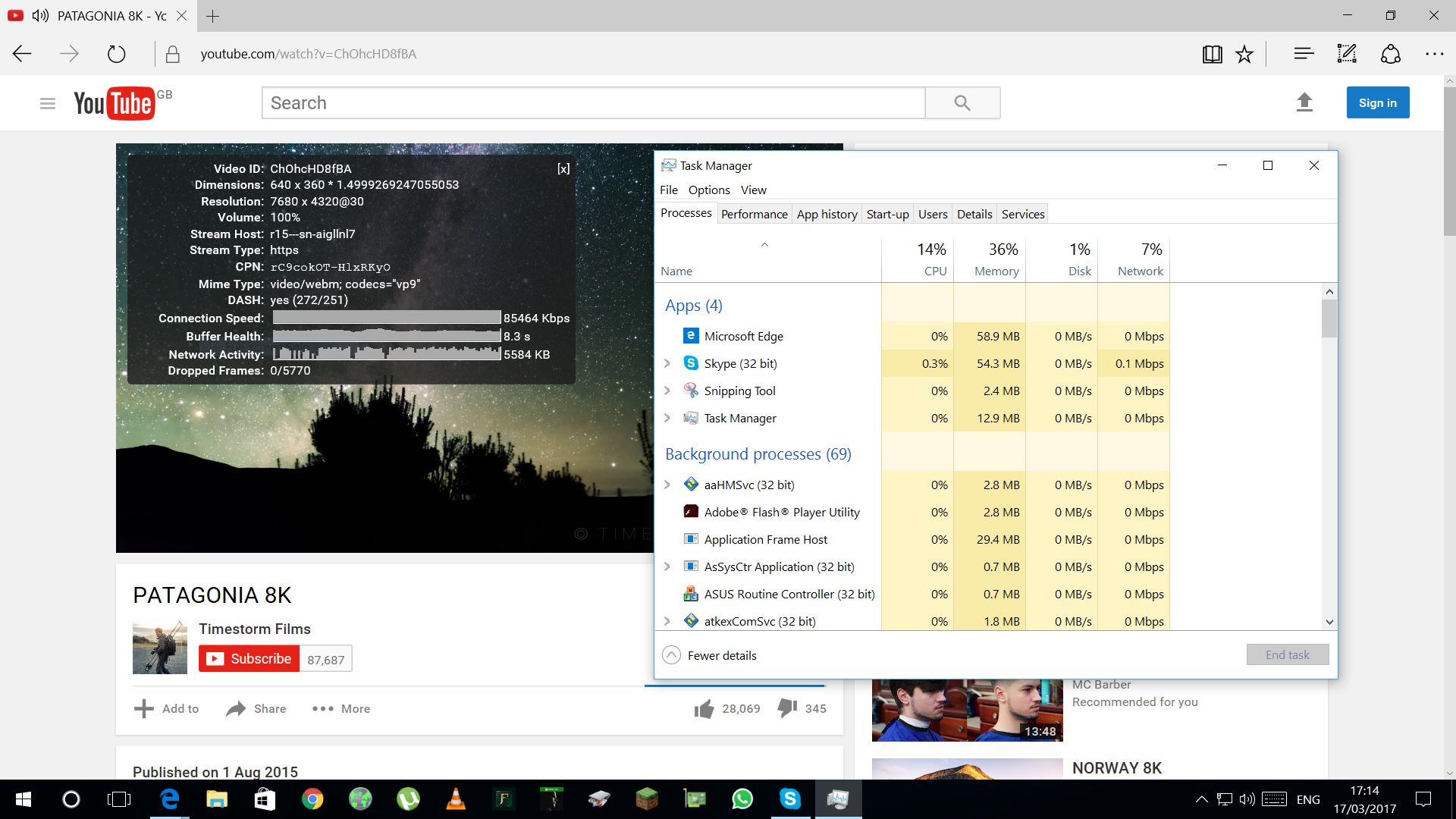1456x819 pixels.
Task: Click the YouTube search input field
Action: point(594,103)
